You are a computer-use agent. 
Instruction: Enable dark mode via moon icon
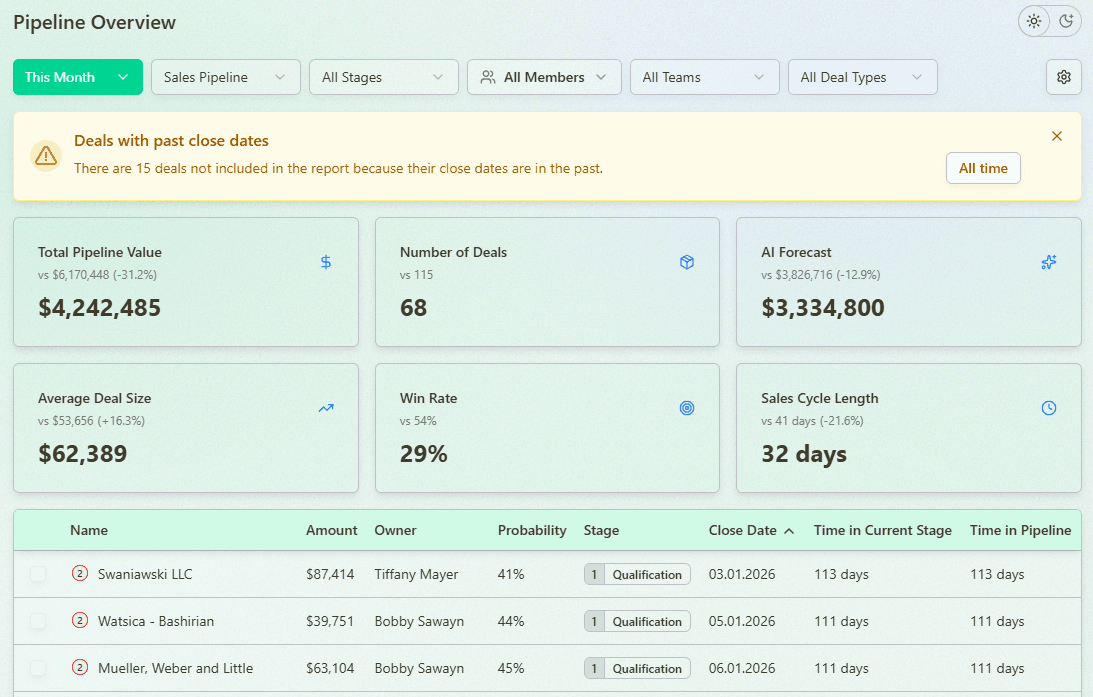pos(1065,21)
